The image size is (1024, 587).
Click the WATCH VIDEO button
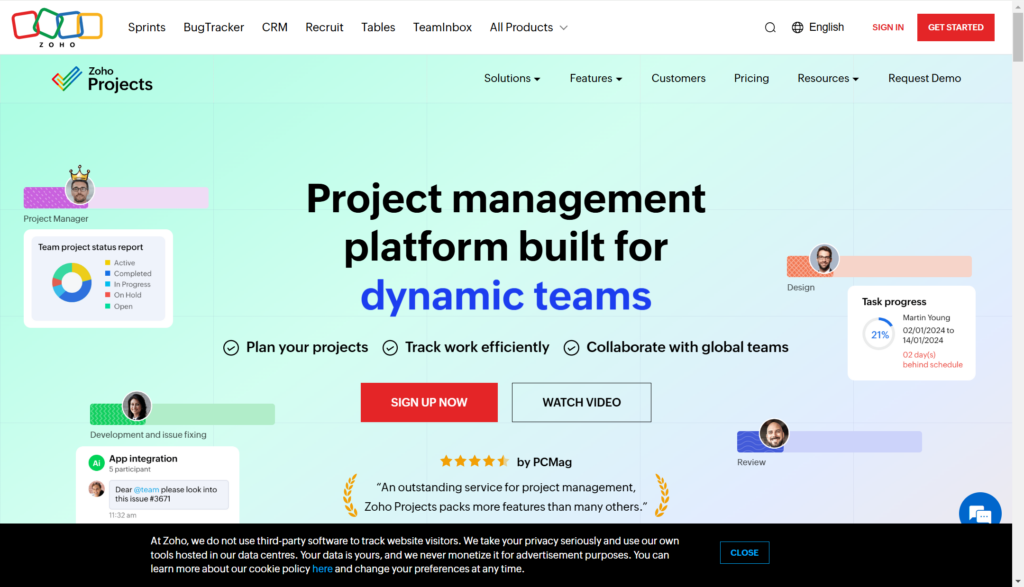[x=581, y=402]
